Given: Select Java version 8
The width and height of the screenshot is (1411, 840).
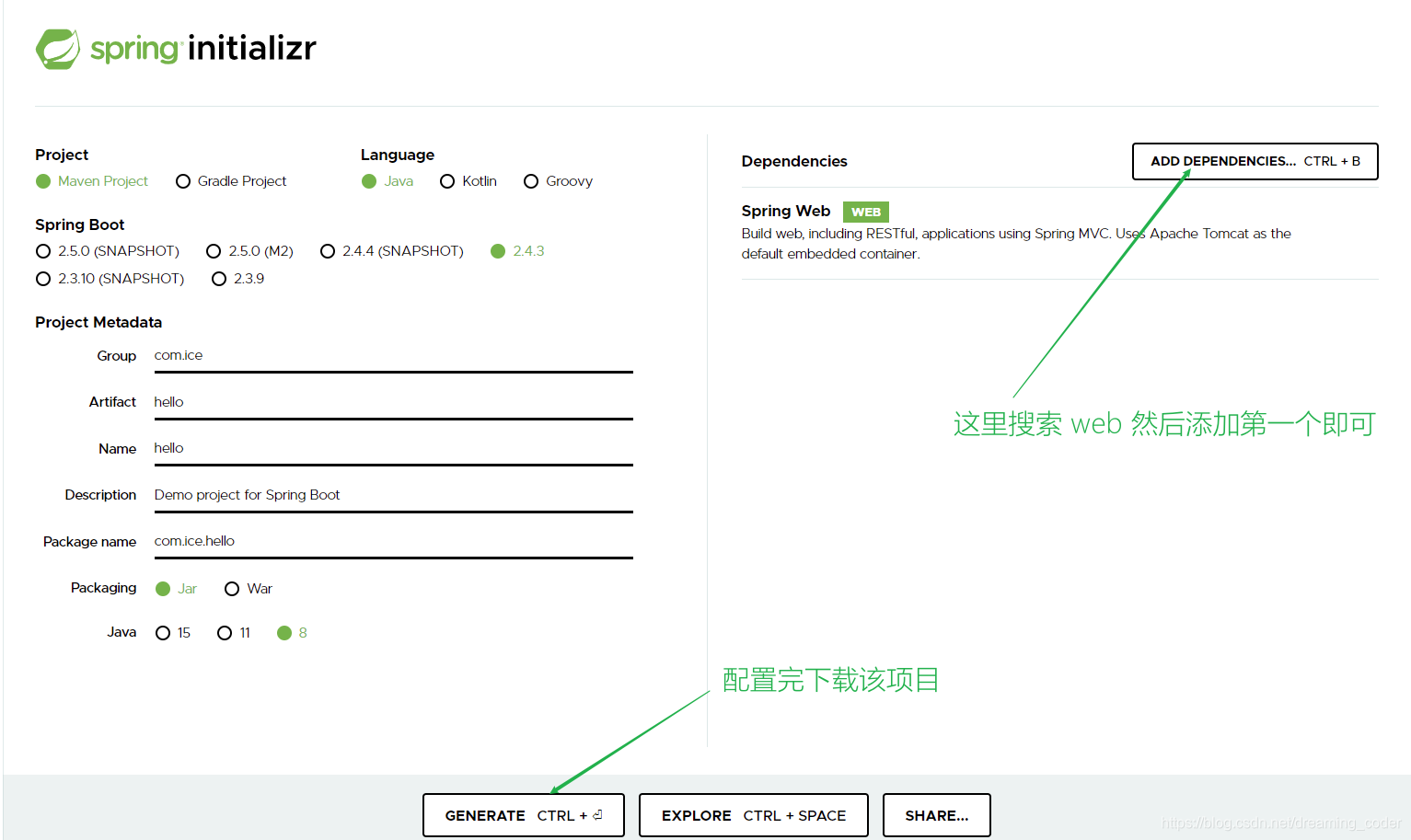Looking at the screenshot, I should pos(292,633).
